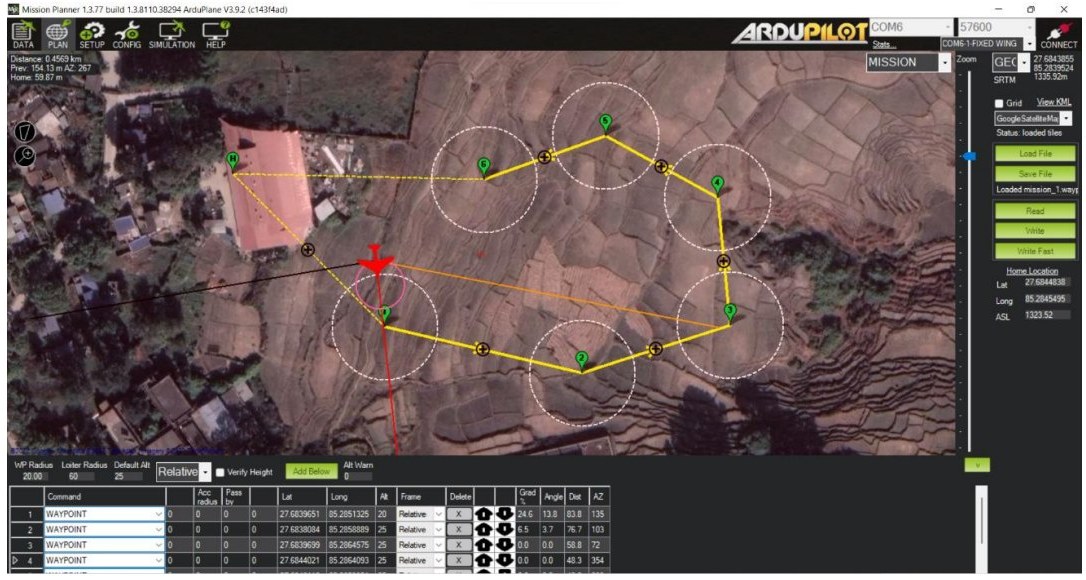1086x580 pixels.
Task: Open the CONFIG tuning screen
Action: click(x=127, y=35)
